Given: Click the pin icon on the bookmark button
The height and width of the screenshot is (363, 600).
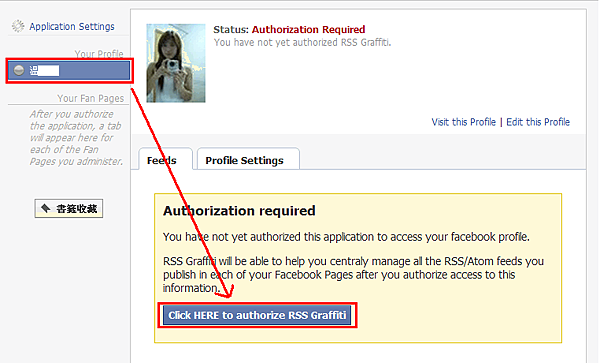Looking at the screenshot, I should click(x=46, y=208).
